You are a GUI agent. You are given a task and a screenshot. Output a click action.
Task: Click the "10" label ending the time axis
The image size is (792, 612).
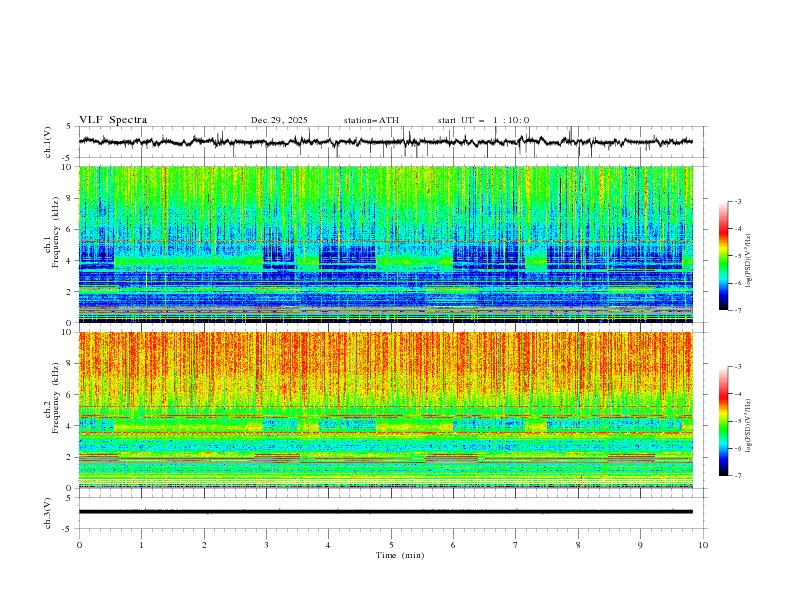pos(703,545)
